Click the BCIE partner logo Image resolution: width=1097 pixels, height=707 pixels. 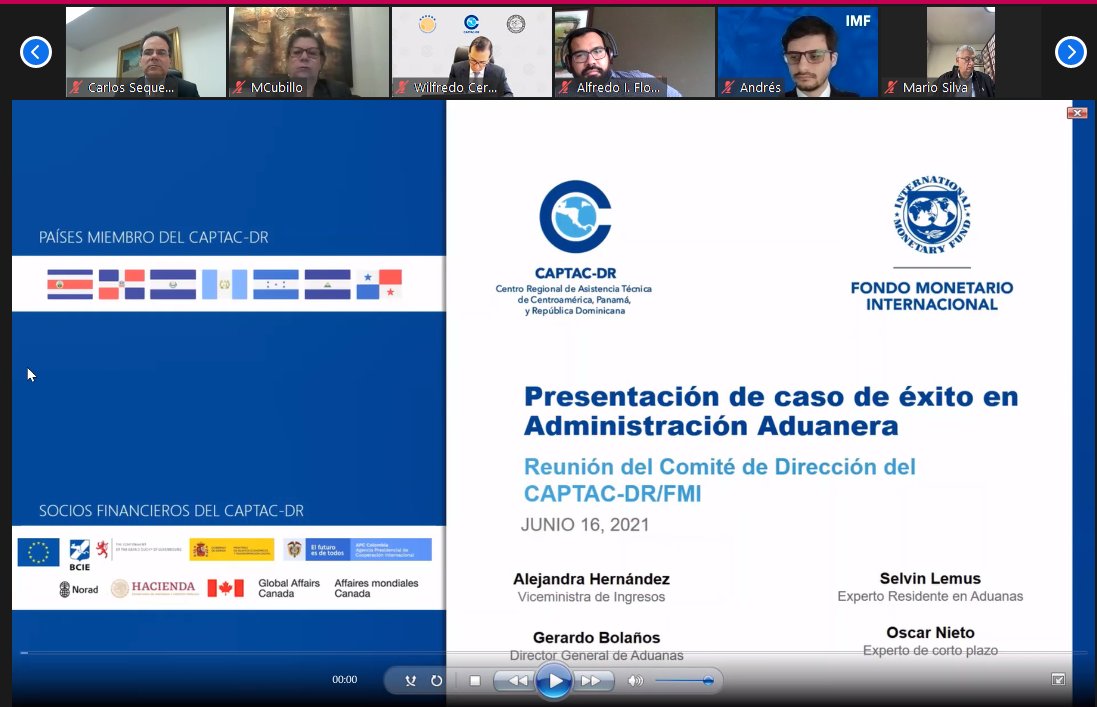tap(80, 555)
